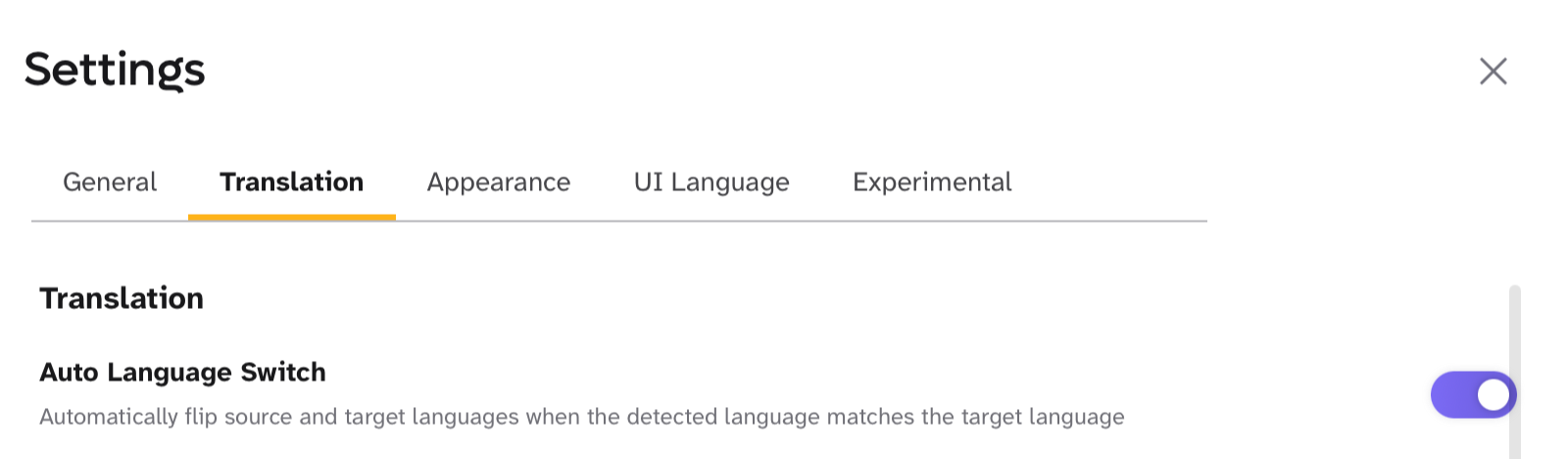Switch to the General tab
This screenshot has height=459, width=1568.
pyautogui.click(x=110, y=182)
